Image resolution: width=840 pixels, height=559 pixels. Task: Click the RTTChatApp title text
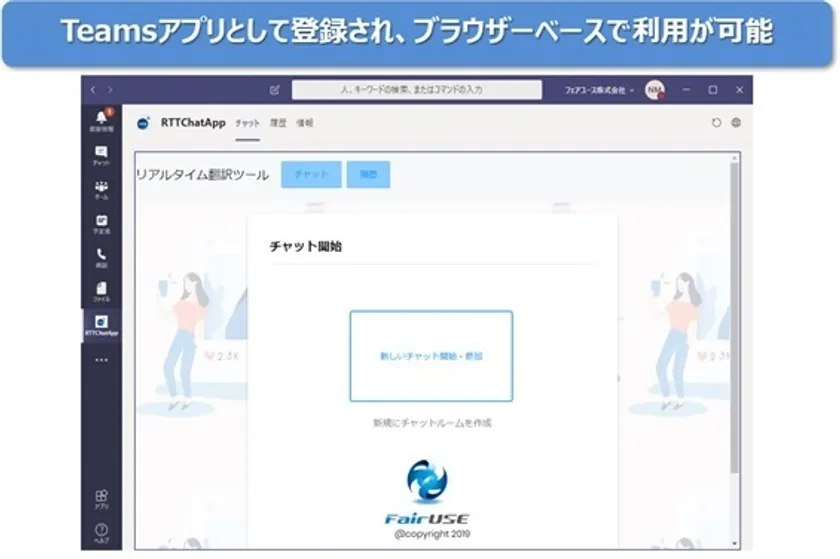click(x=193, y=123)
